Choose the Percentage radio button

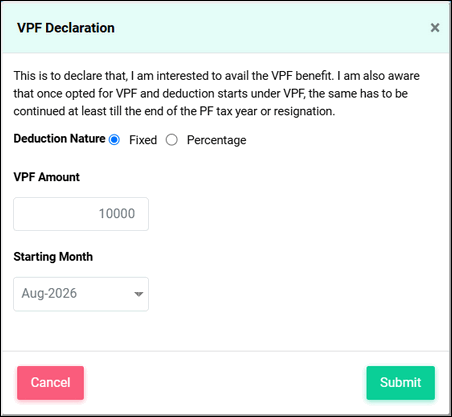pyautogui.click(x=172, y=140)
